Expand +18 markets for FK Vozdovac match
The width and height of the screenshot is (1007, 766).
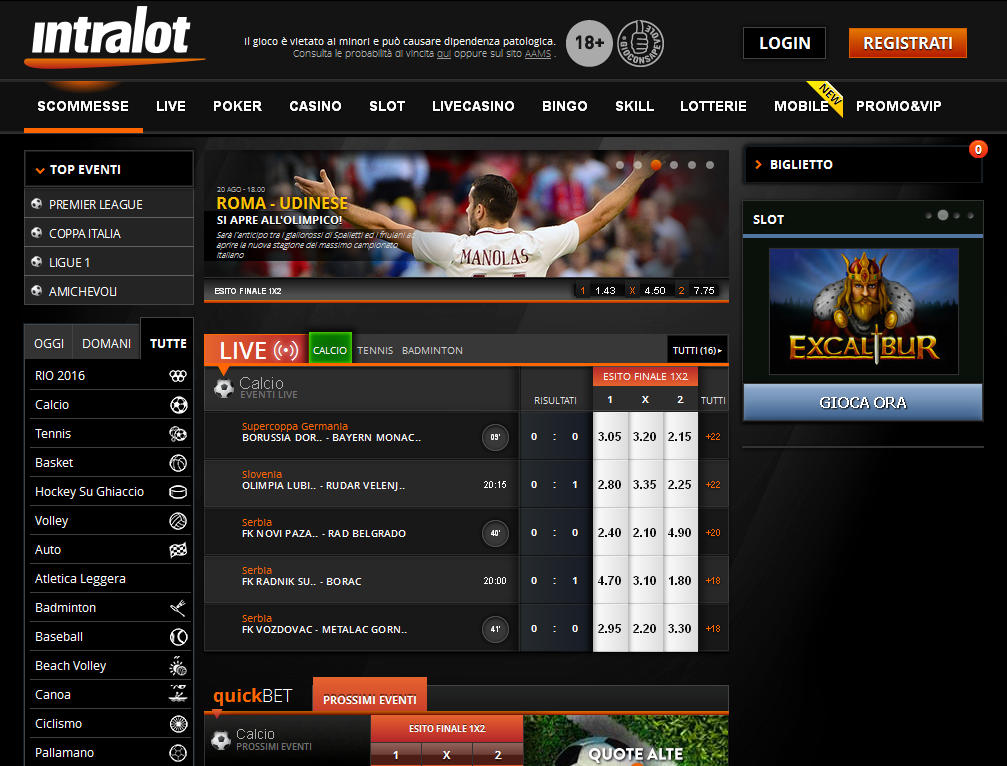coord(713,629)
